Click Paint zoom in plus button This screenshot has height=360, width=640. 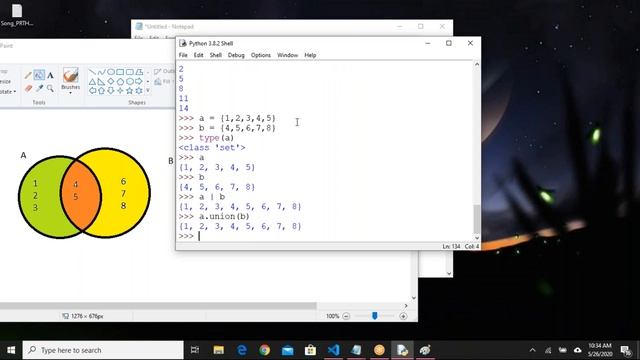403,316
